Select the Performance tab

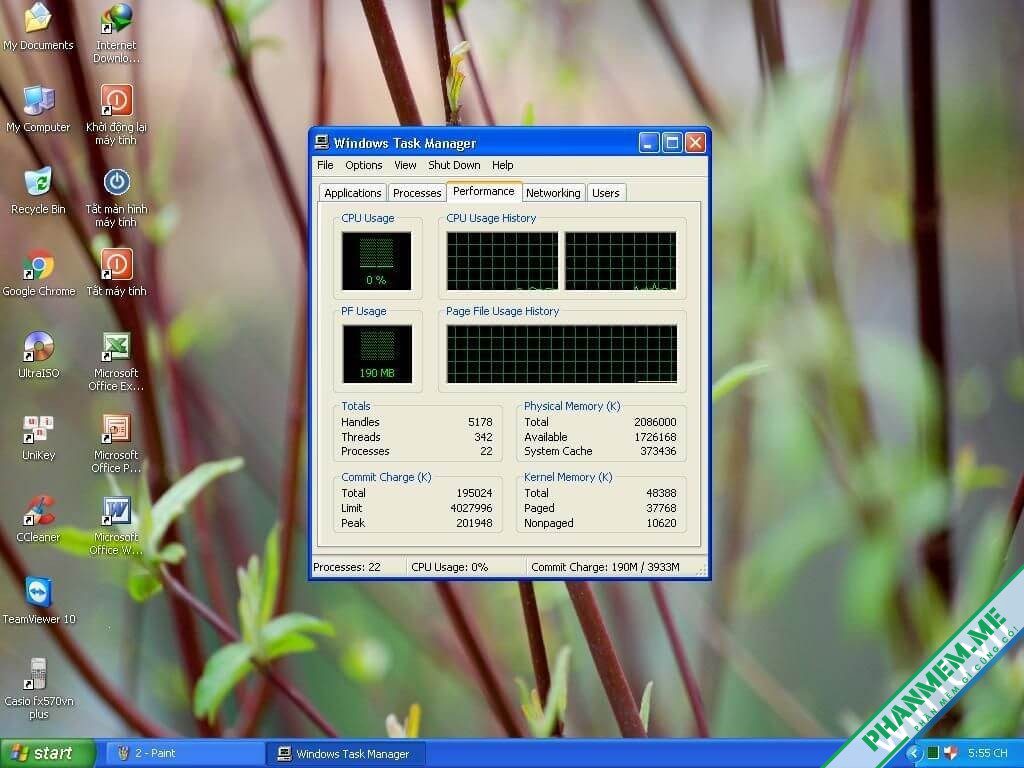[484, 191]
